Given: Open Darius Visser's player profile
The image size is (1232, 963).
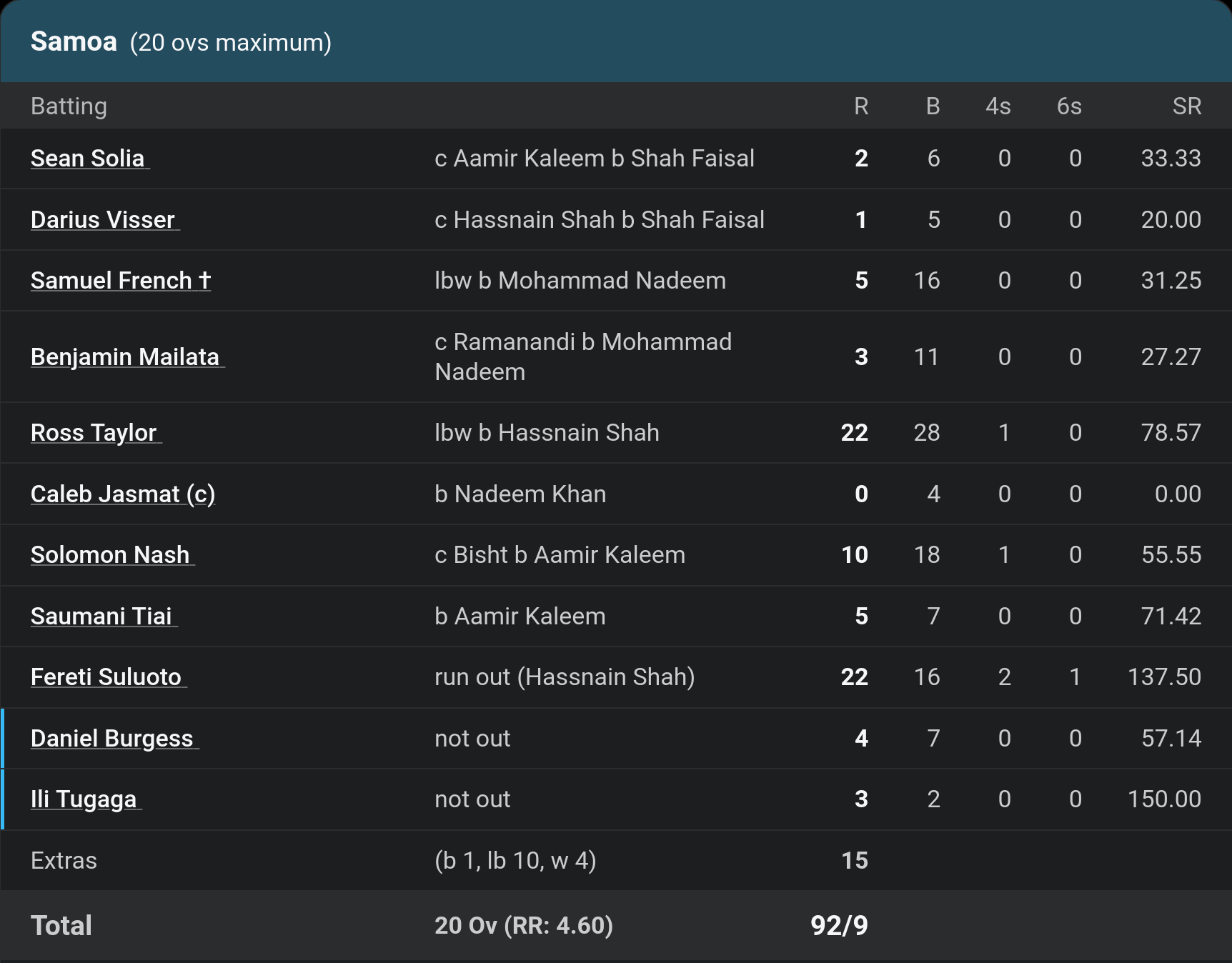Looking at the screenshot, I should (x=104, y=219).
